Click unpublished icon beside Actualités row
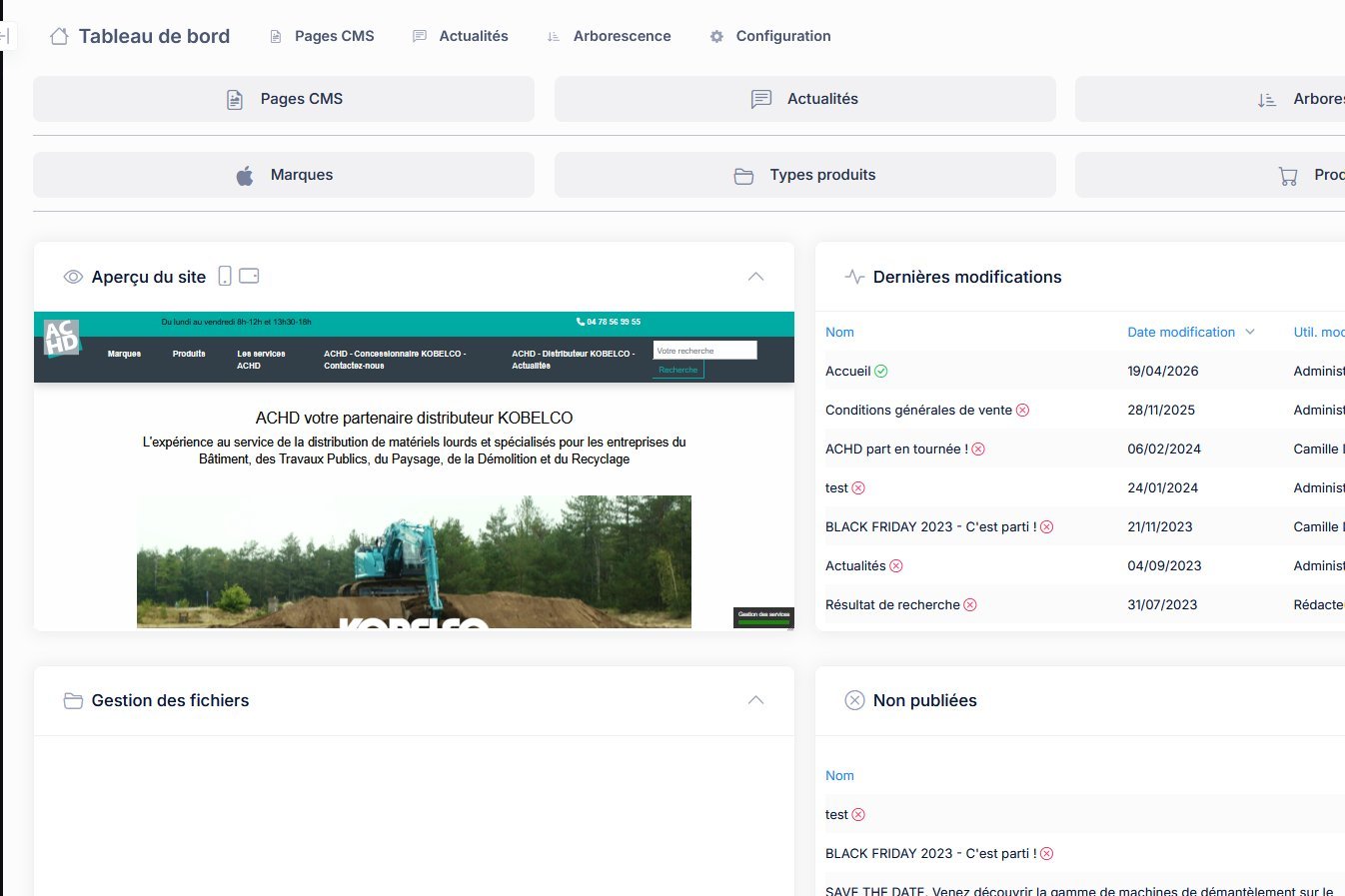Image resolution: width=1345 pixels, height=896 pixels. [x=896, y=565]
